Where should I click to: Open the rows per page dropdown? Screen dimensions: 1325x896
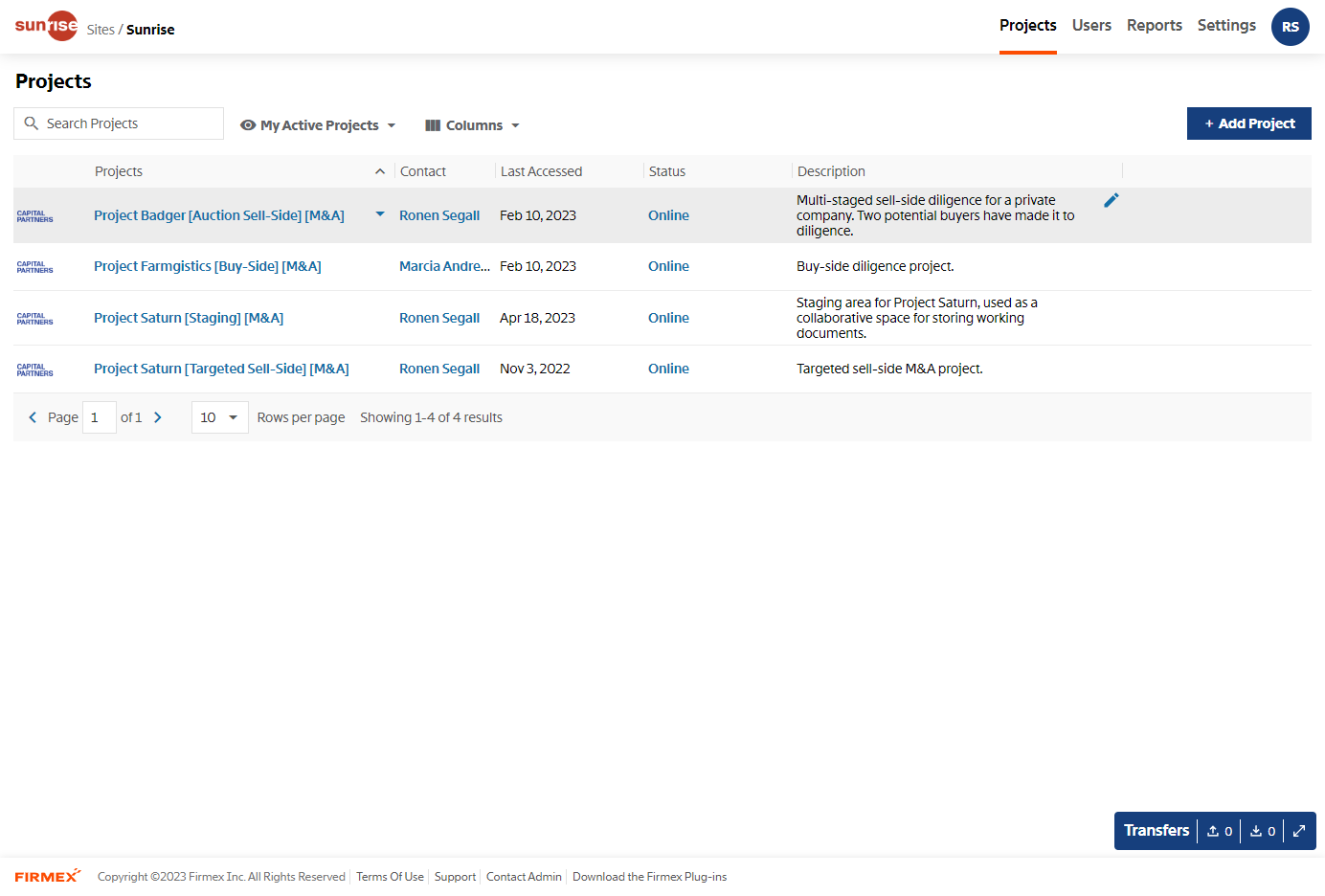pyautogui.click(x=219, y=417)
